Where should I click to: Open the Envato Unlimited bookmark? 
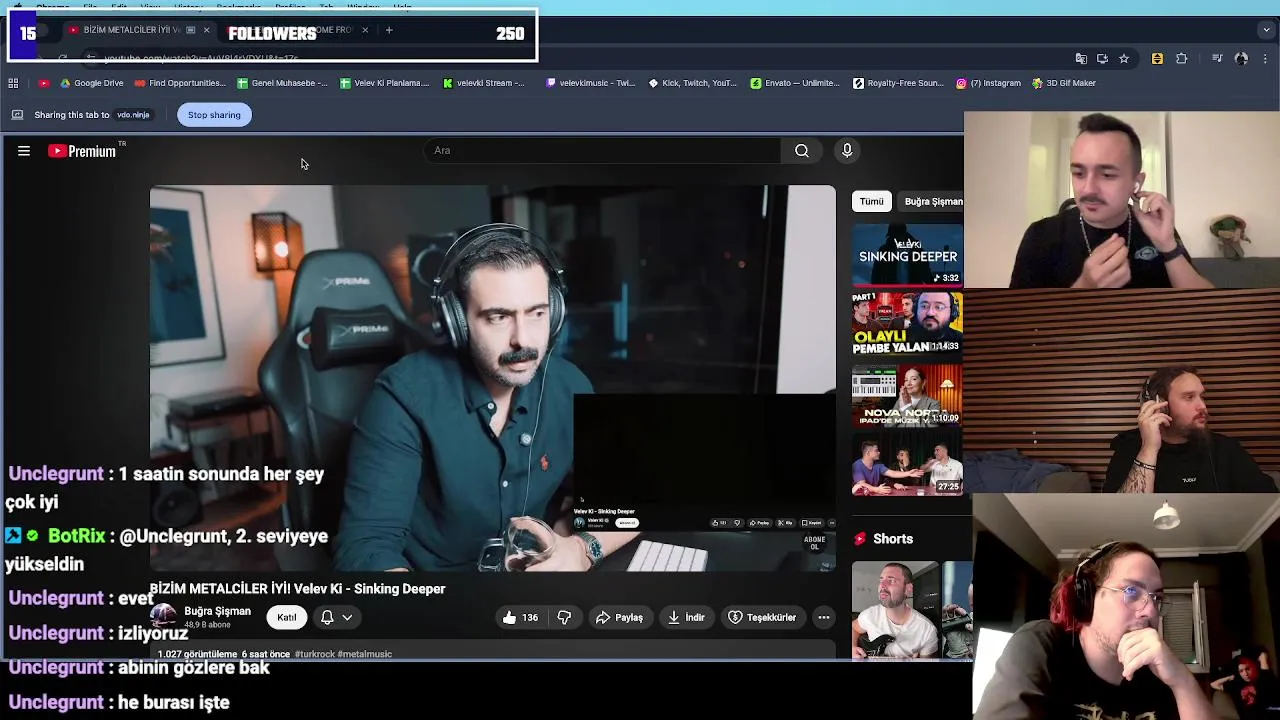[x=793, y=83]
